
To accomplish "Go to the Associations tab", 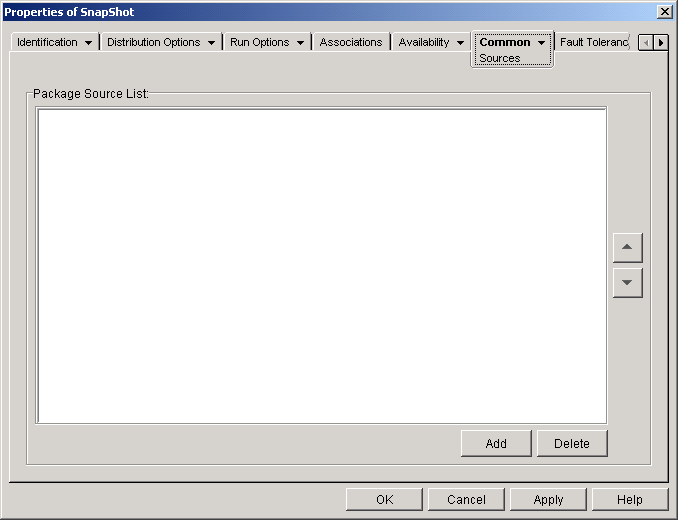I will coord(351,42).
